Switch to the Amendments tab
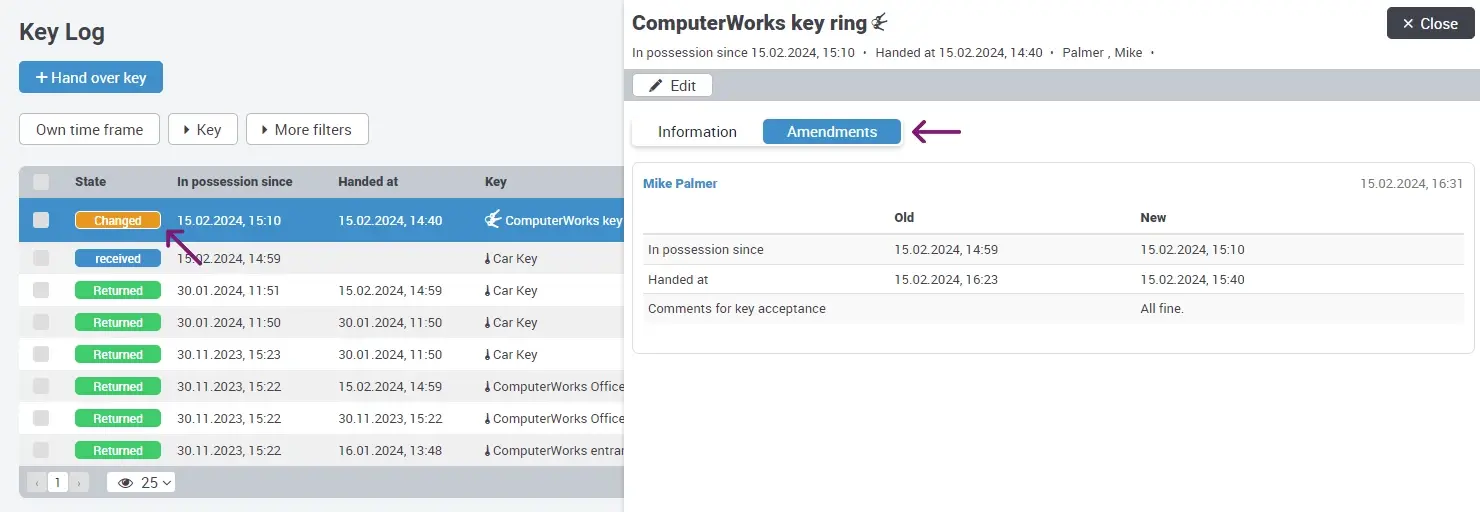The height and width of the screenshot is (512, 1480). 832,132
